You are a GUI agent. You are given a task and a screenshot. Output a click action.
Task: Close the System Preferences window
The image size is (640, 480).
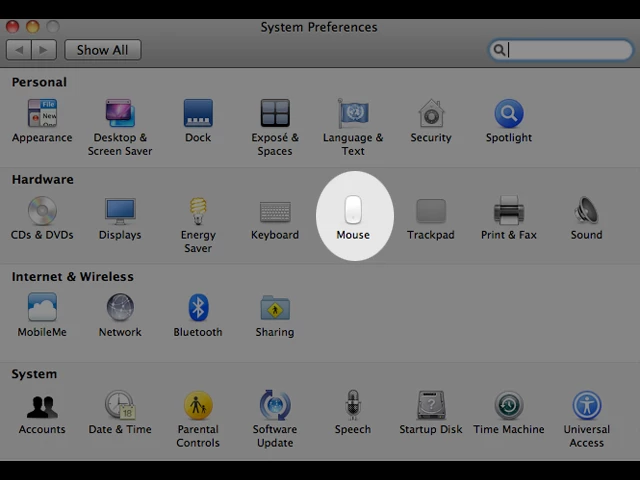coord(13,27)
